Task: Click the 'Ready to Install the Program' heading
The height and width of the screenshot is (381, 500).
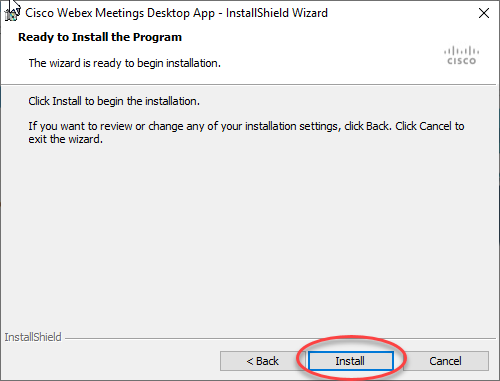Action: pyautogui.click(x=100, y=37)
